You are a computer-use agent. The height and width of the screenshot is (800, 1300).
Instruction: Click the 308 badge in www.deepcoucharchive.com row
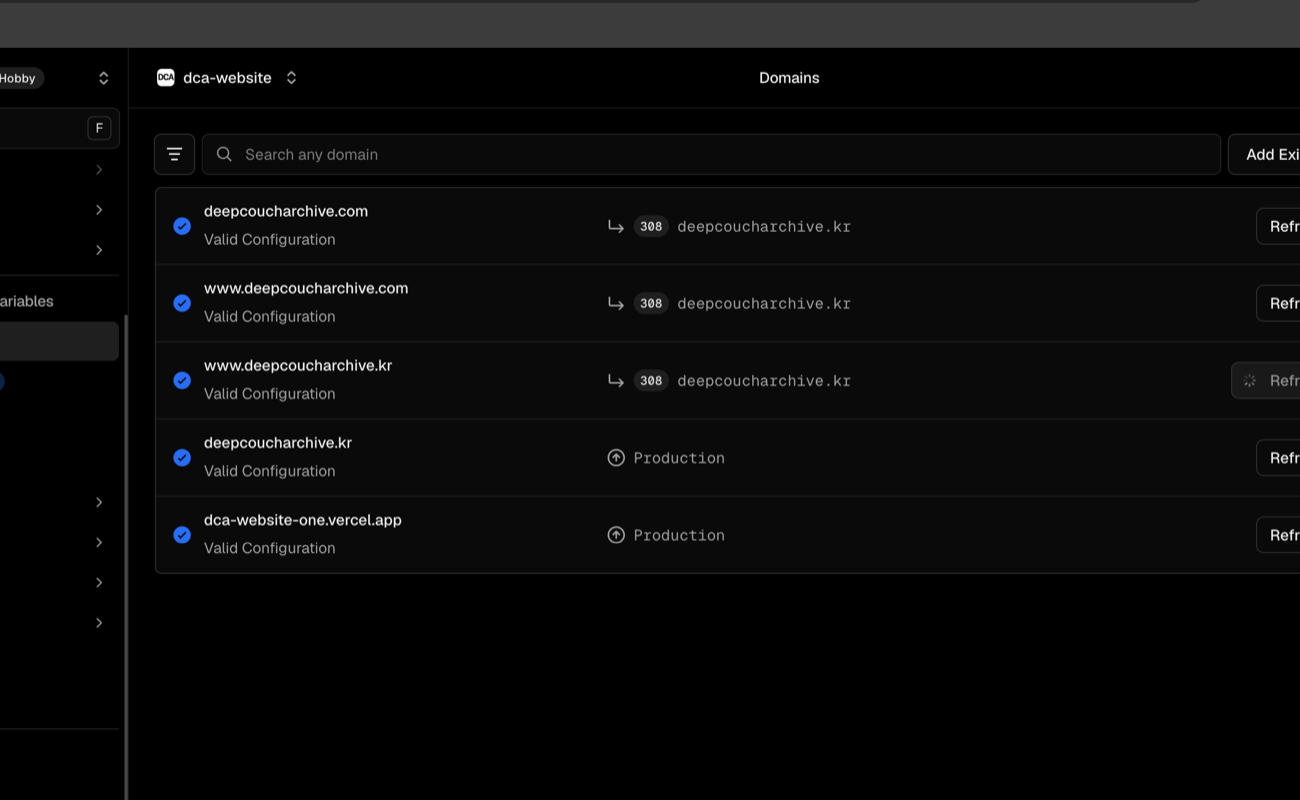(651, 303)
